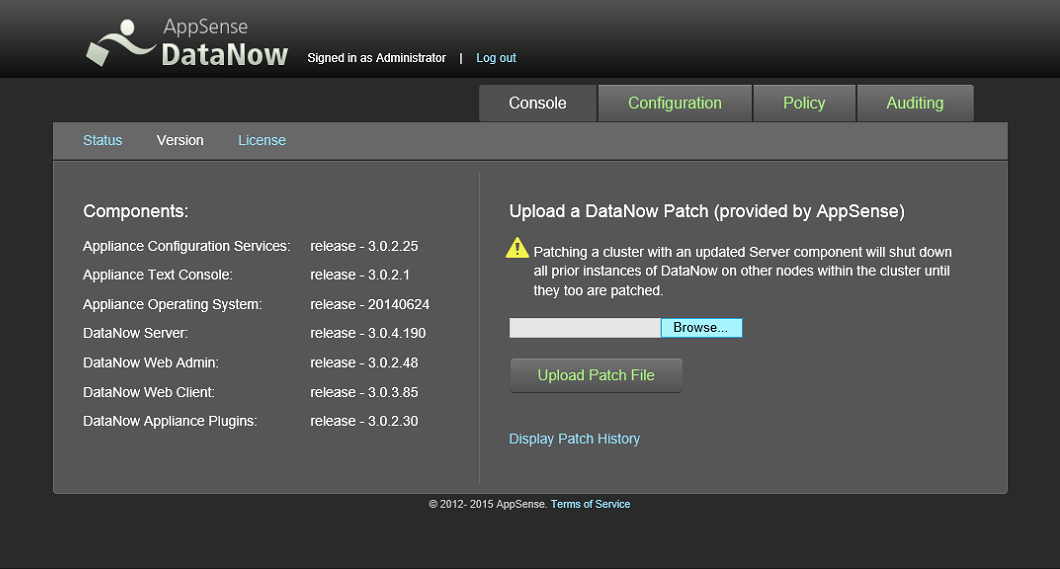This screenshot has width=1060, height=569.
Task: Switch to the Configuration tab
Action: click(x=675, y=103)
